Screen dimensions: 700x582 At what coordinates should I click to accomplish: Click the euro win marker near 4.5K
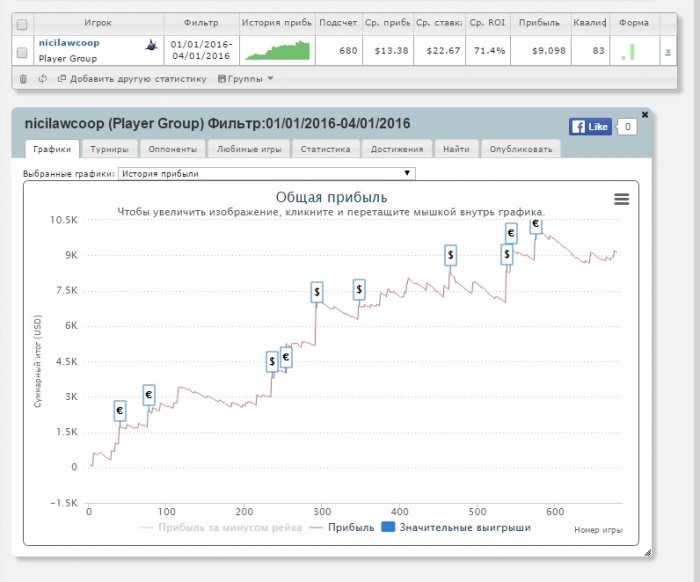point(286,357)
